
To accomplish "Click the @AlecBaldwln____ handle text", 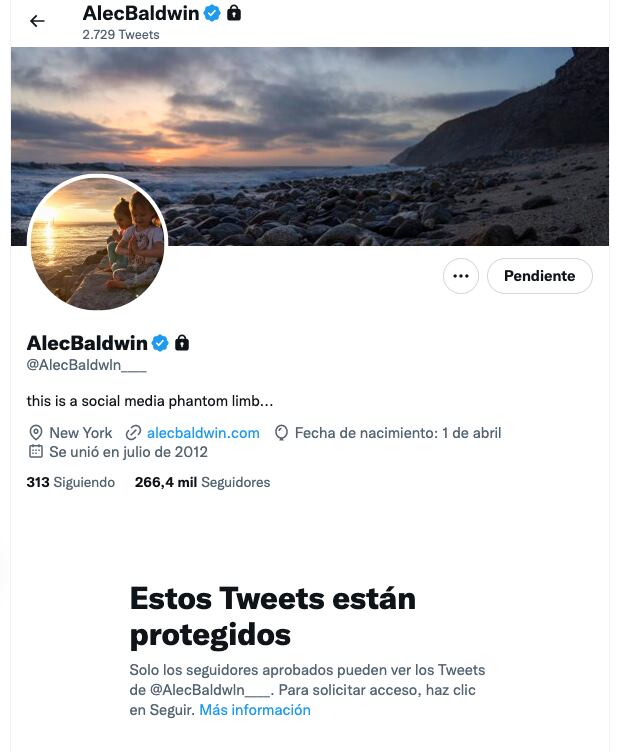I will (87, 365).
